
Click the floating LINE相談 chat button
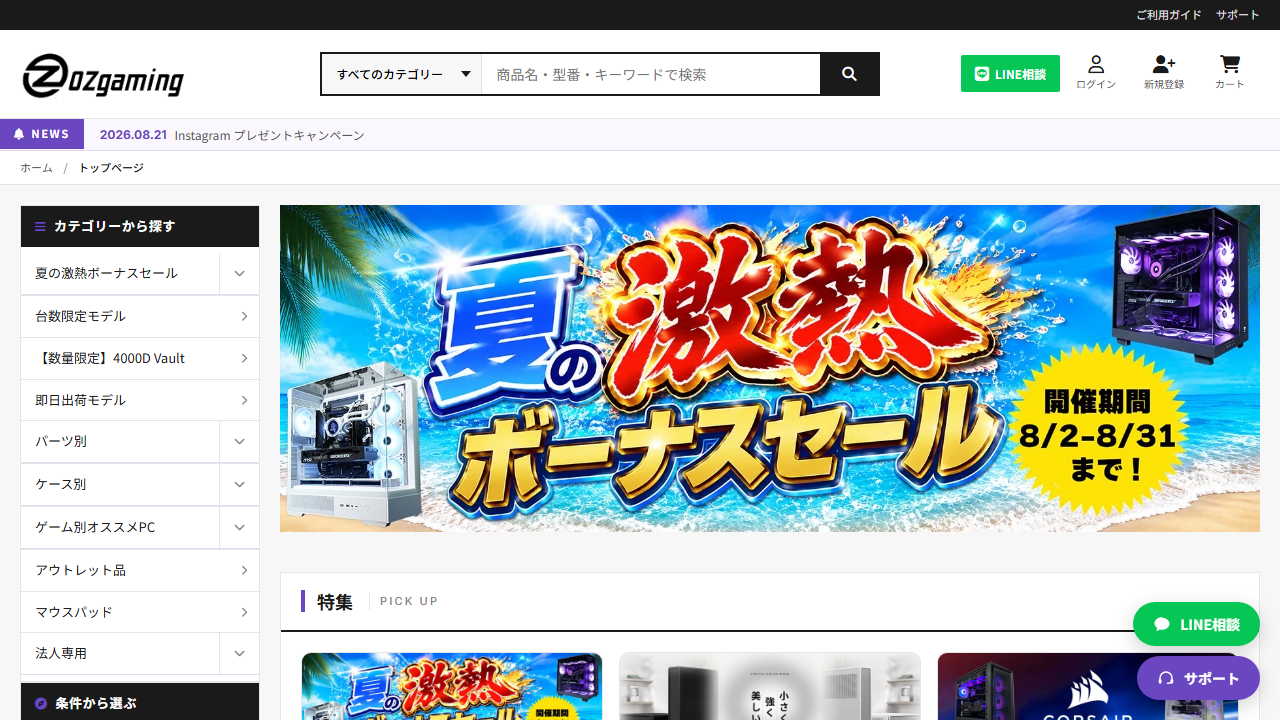point(1196,624)
